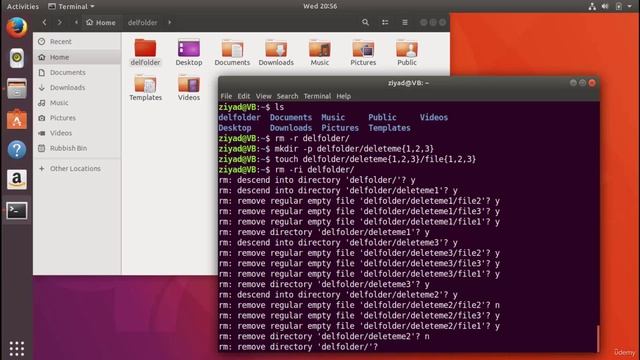
Task: Select Pictures in the Files sidebar
Action: click(x=77, y=118)
